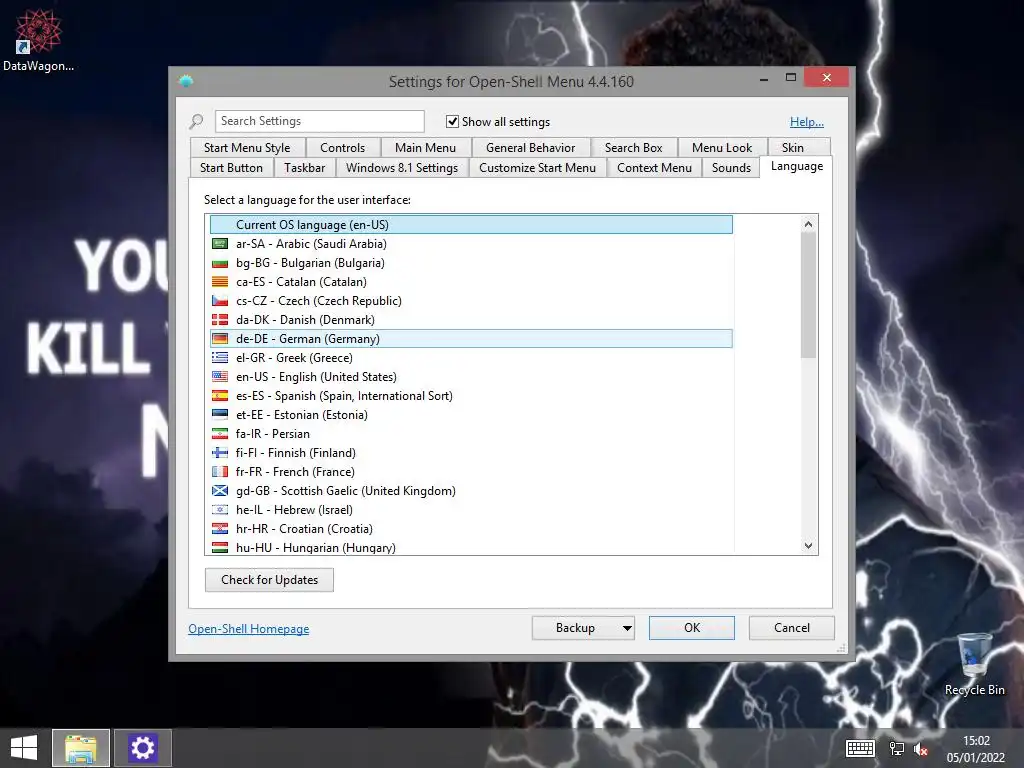Select ar-SA - Arabic (Saudi Arabia) text

tap(311, 244)
